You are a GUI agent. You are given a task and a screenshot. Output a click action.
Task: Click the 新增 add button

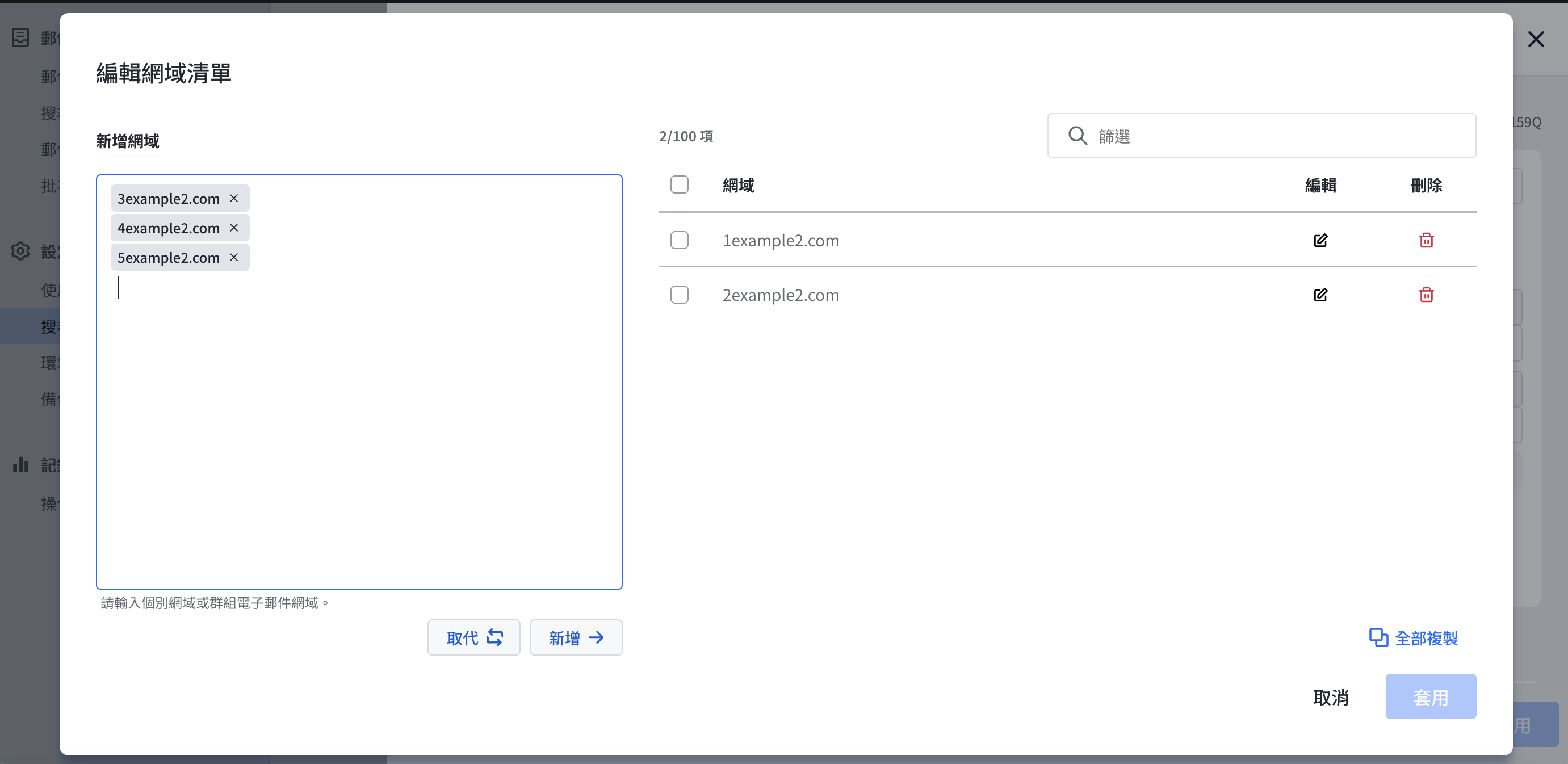(576, 638)
